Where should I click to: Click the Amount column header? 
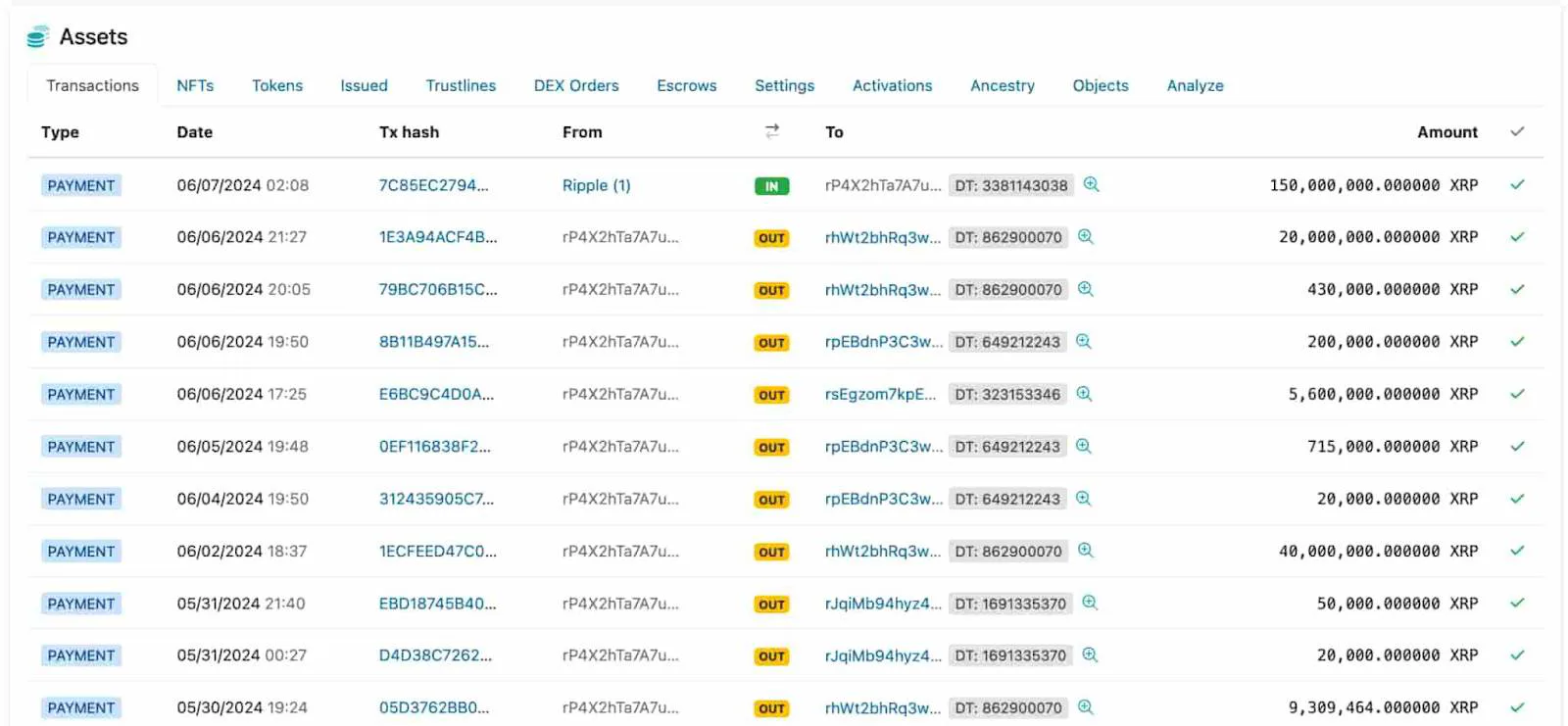pyautogui.click(x=1446, y=132)
